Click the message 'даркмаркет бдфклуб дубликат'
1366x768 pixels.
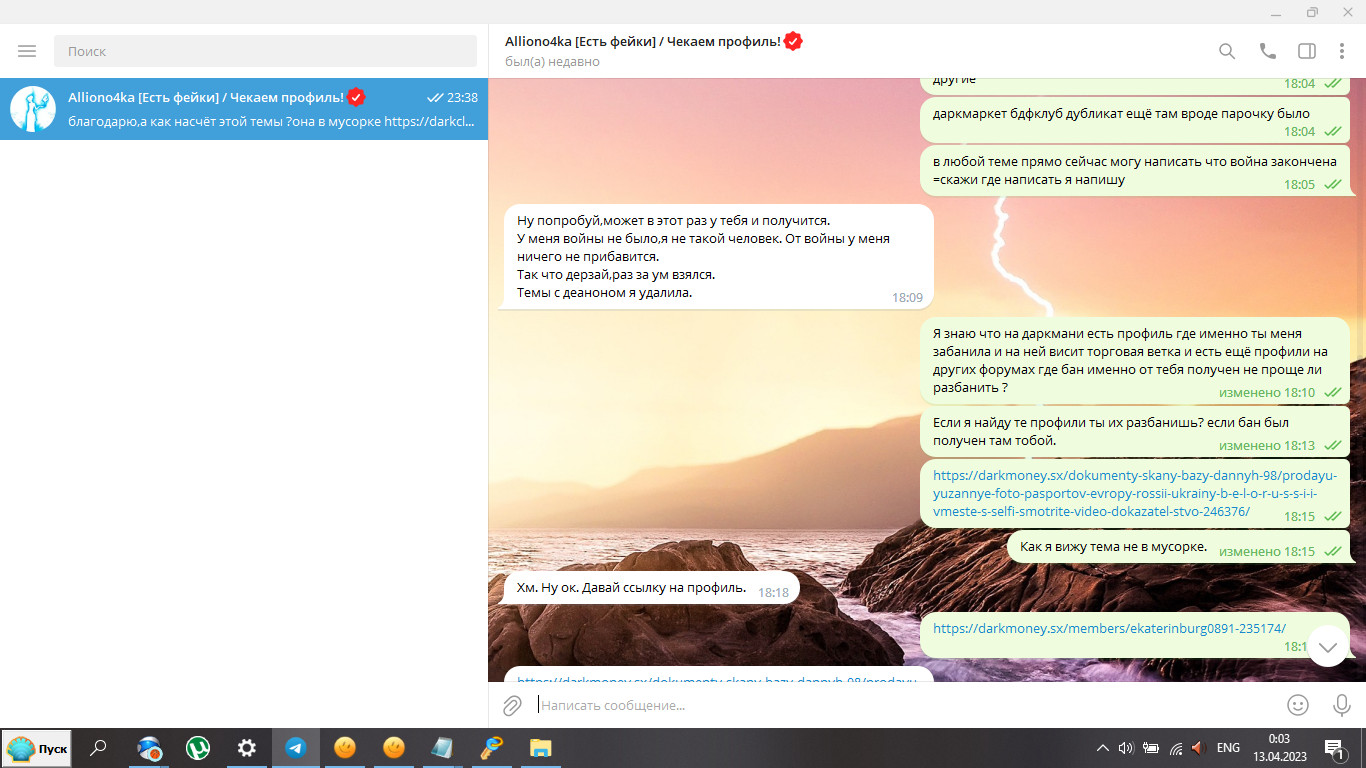[x=1135, y=121]
